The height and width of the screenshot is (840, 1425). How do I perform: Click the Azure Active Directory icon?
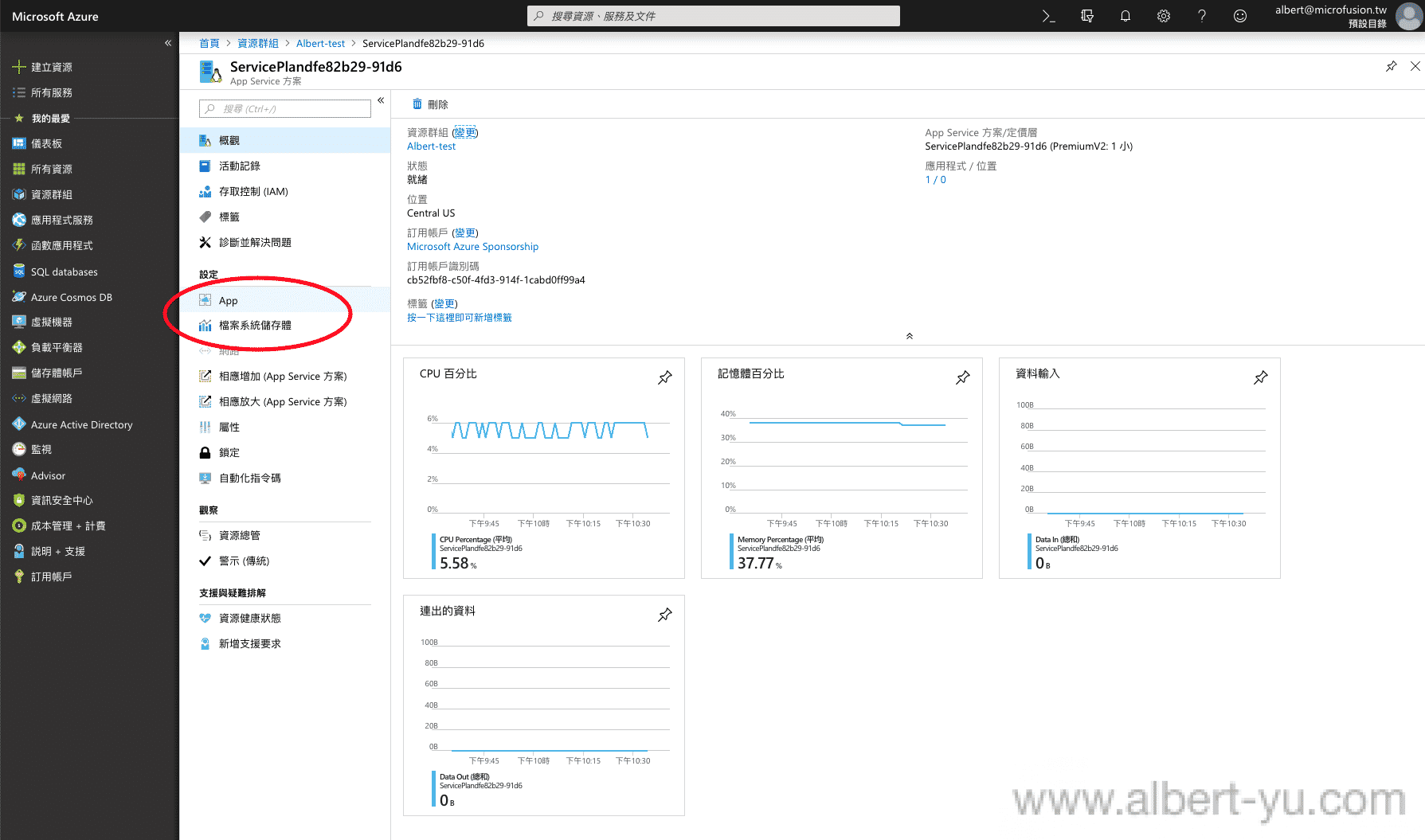(x=19, y=424)
